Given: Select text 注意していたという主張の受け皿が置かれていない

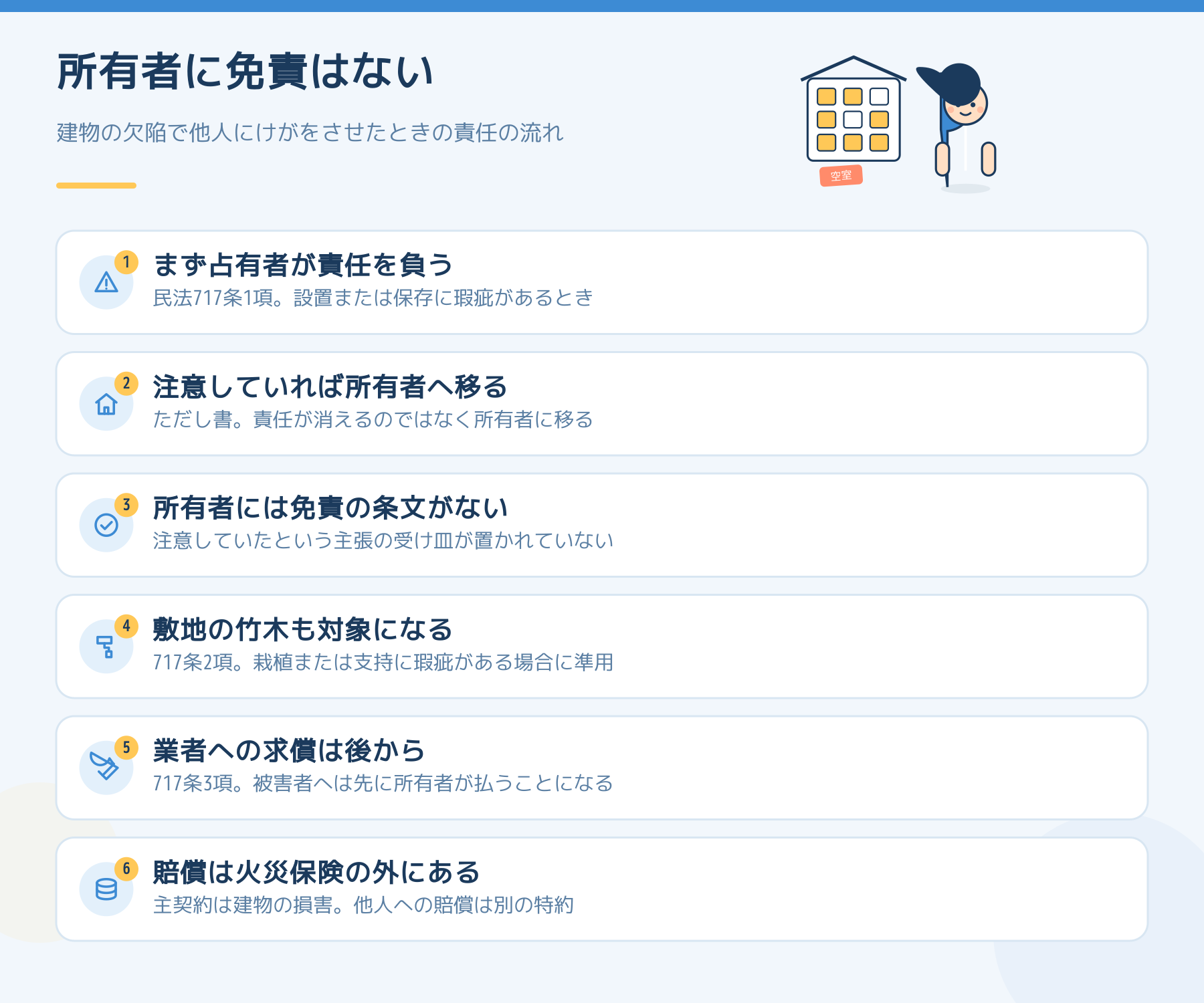Looking at the screenshot, I should tap(383, 540).
